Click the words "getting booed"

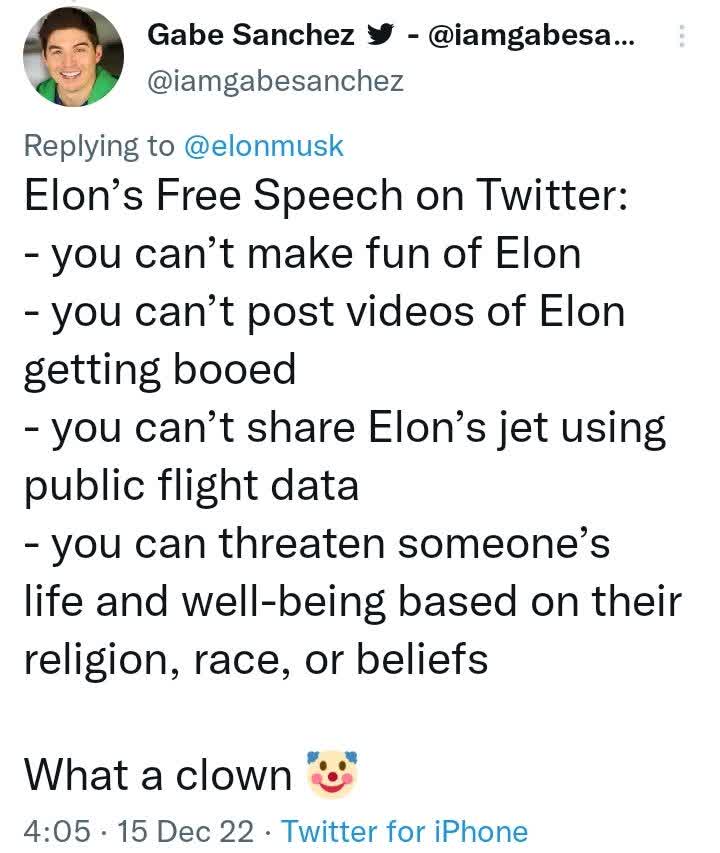(x=160, y=370)
